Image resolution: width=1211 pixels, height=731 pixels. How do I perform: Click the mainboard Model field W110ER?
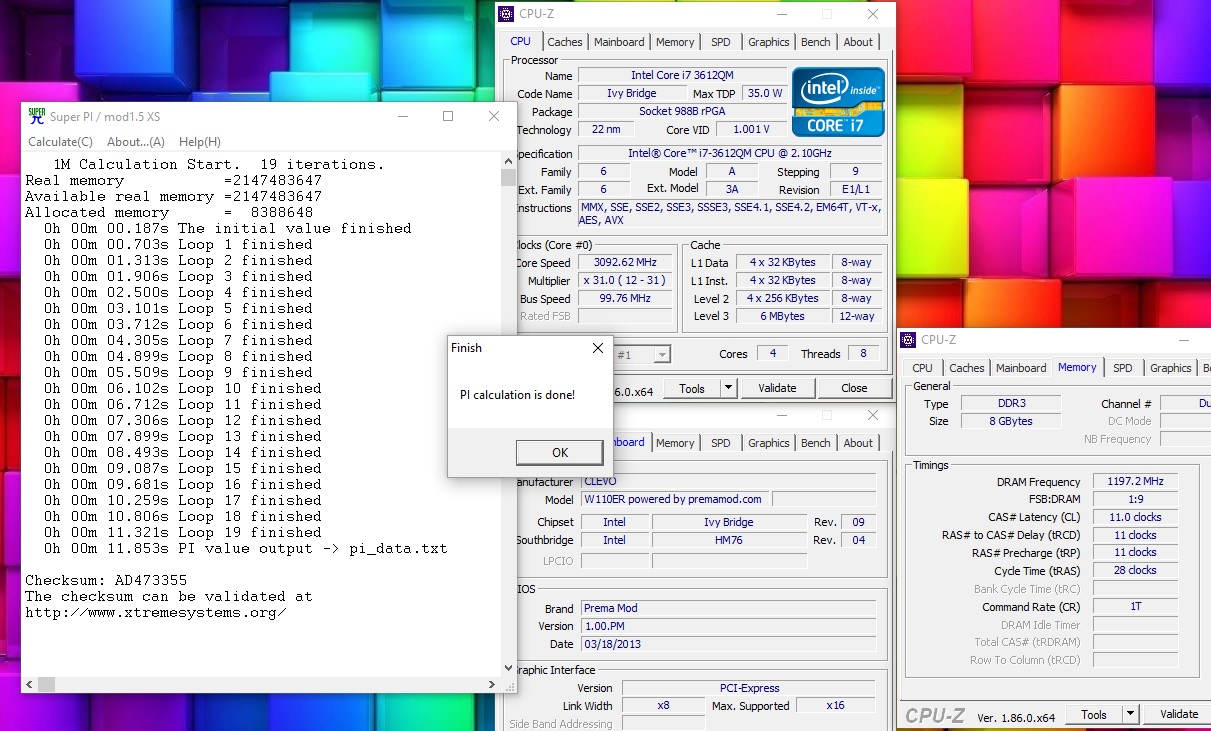(x=675, y=499)
